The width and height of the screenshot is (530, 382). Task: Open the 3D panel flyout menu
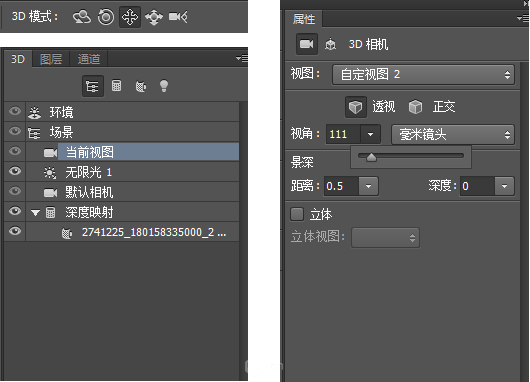(x=242, y=58)
